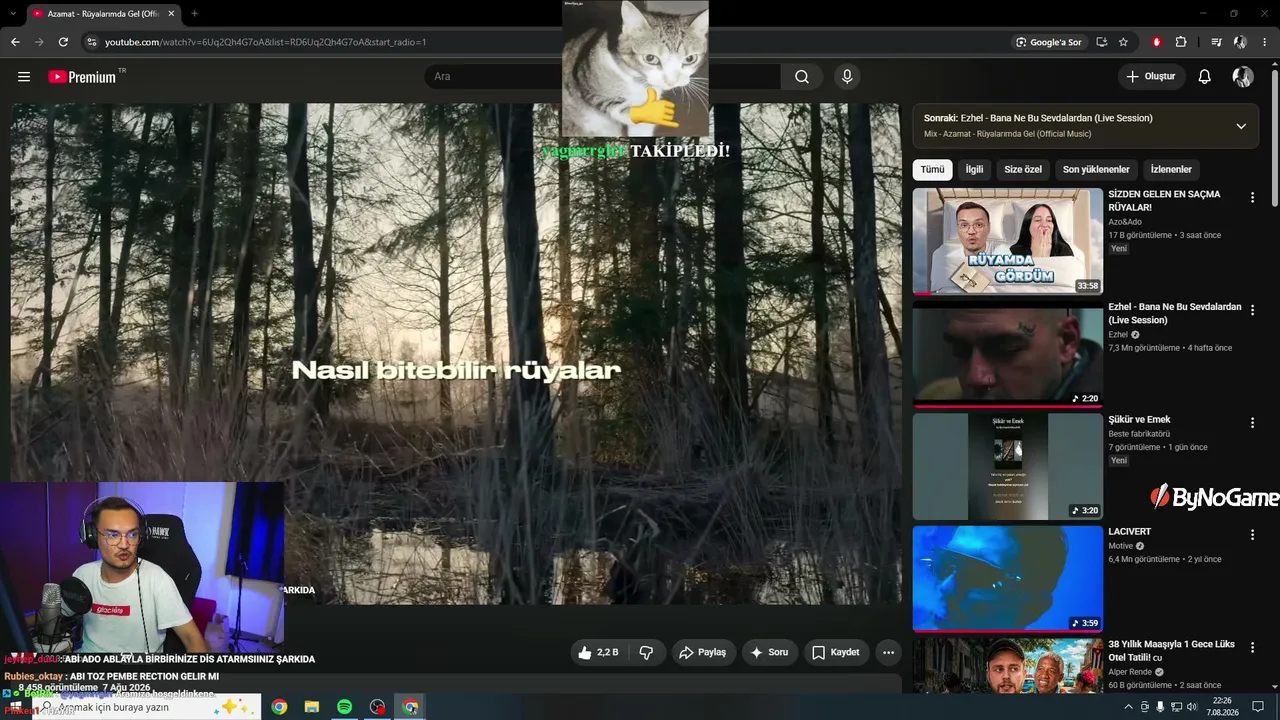
Task: Open Ezhel Bana Ne Bu Sevdalardan thumbnail
Action: click(1008, 354)
